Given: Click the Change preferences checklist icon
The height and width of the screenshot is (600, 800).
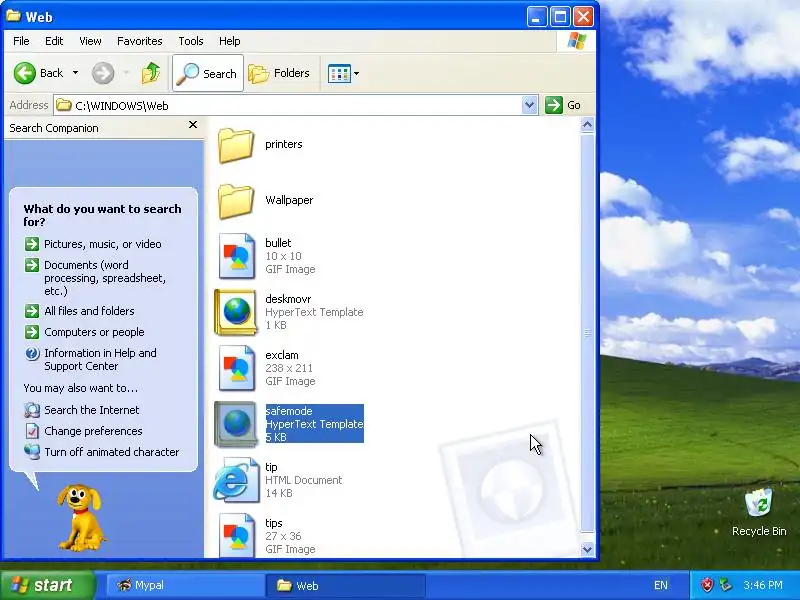Looking at the screenshot, I should tap(32, 431).
